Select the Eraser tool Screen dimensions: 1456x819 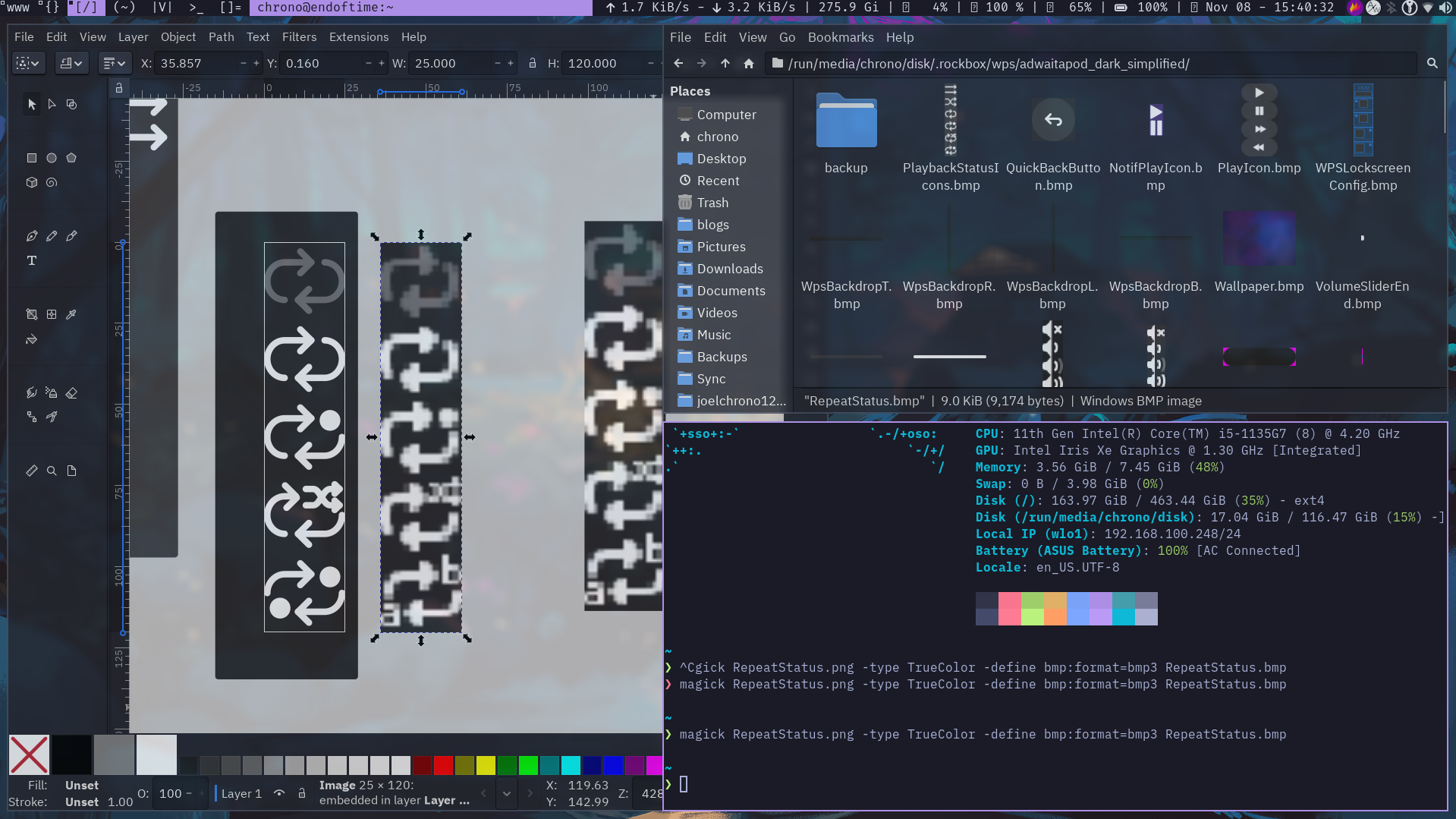tap(71, 392)
